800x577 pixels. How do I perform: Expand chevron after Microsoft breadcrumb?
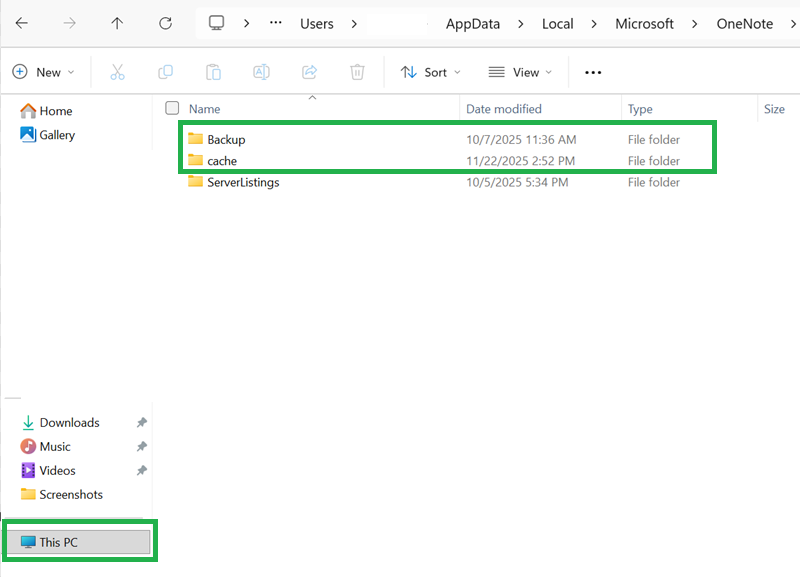pos(694,23)
